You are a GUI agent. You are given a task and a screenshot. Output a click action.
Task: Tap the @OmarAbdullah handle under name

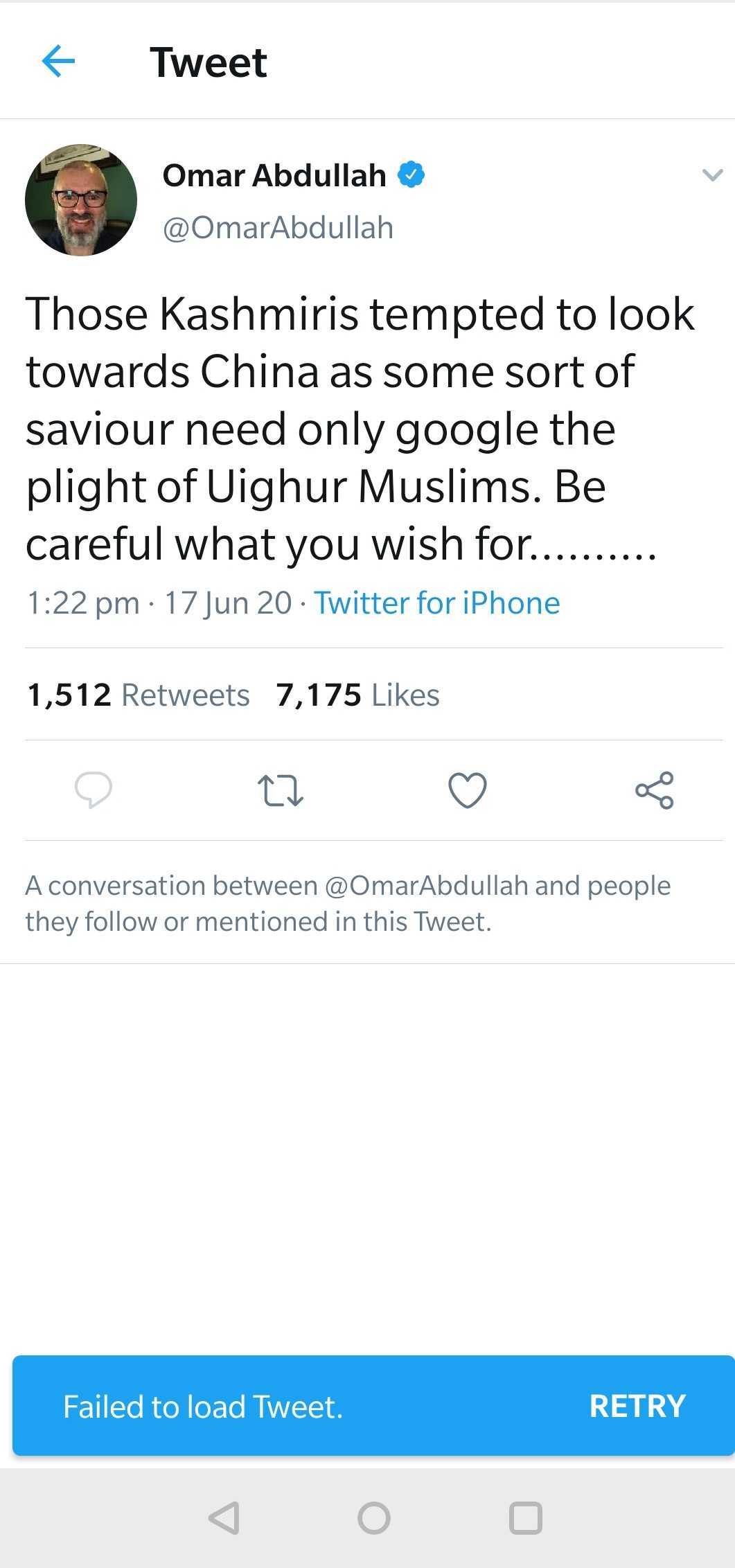[x=278, y=228]
